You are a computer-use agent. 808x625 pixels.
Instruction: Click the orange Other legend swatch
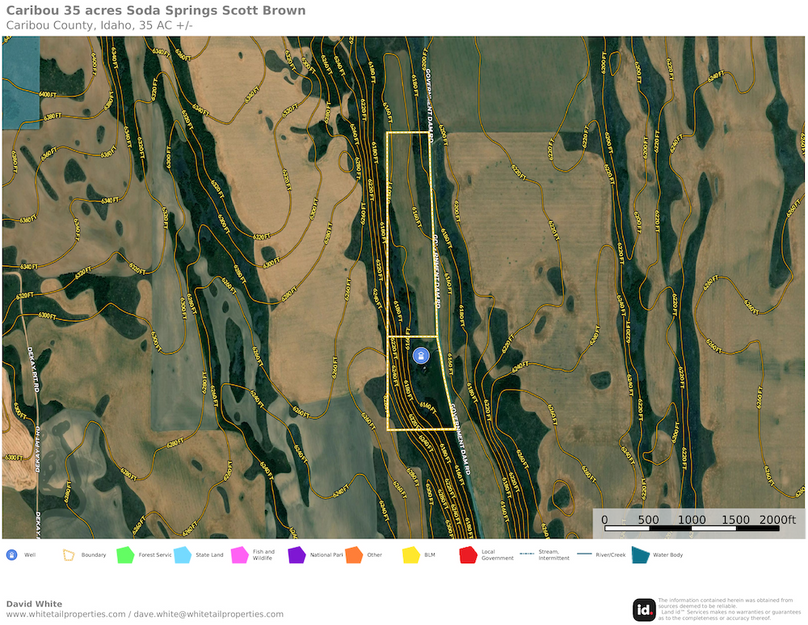[353, 555]
